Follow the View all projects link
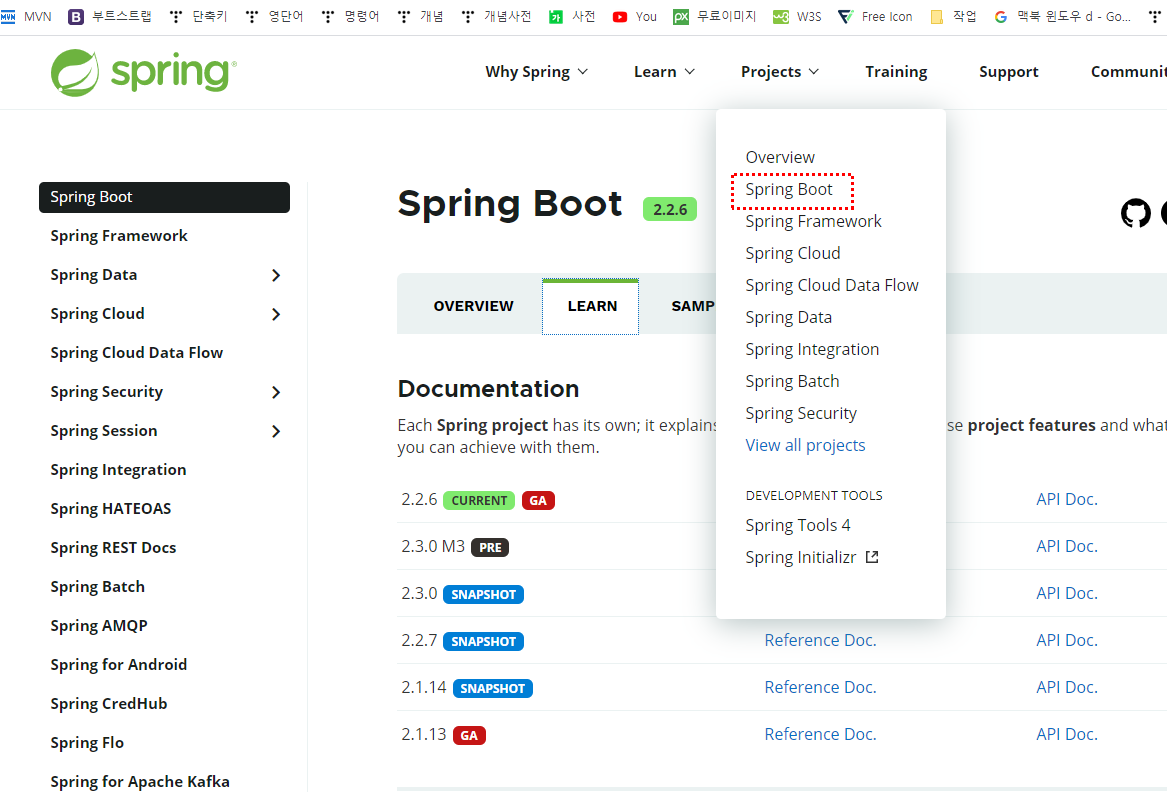The image size is (1167, 792). point(805,445)
